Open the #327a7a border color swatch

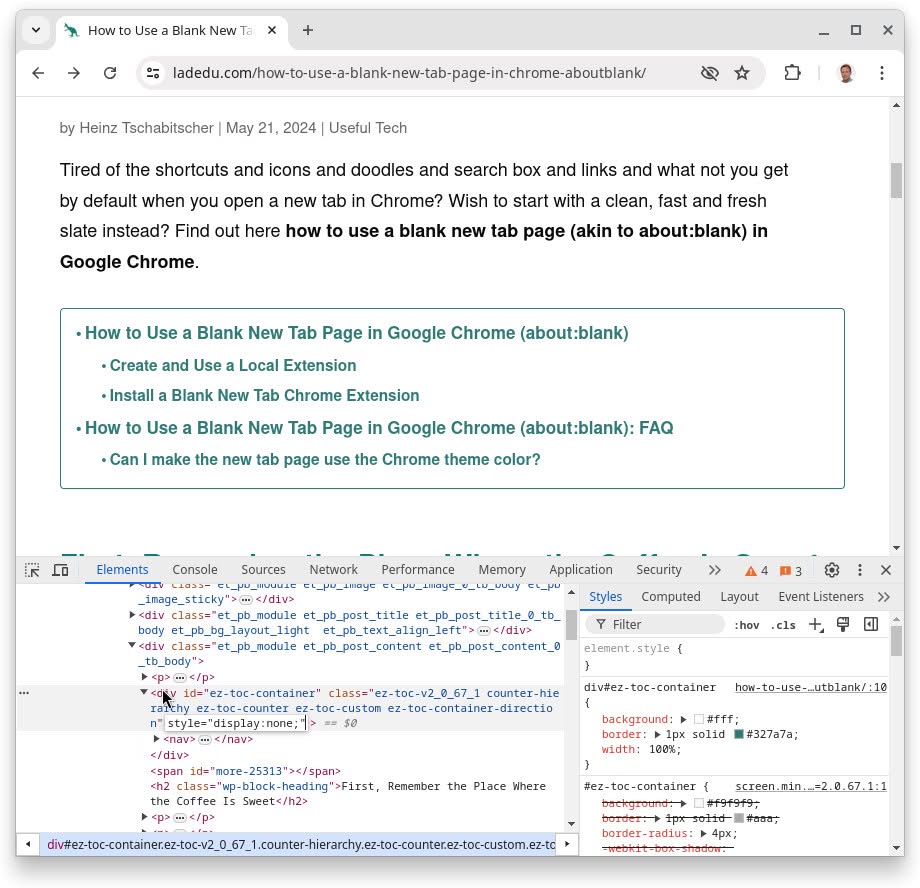(x=739, y=734)
